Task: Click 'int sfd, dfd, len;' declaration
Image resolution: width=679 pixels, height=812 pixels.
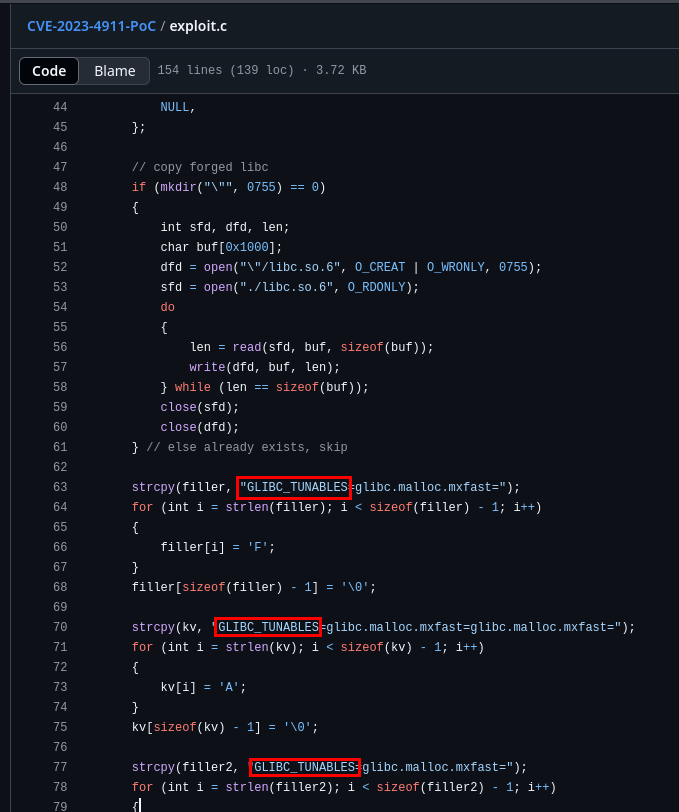Action: pyautogui.click(x=225, y=227)
